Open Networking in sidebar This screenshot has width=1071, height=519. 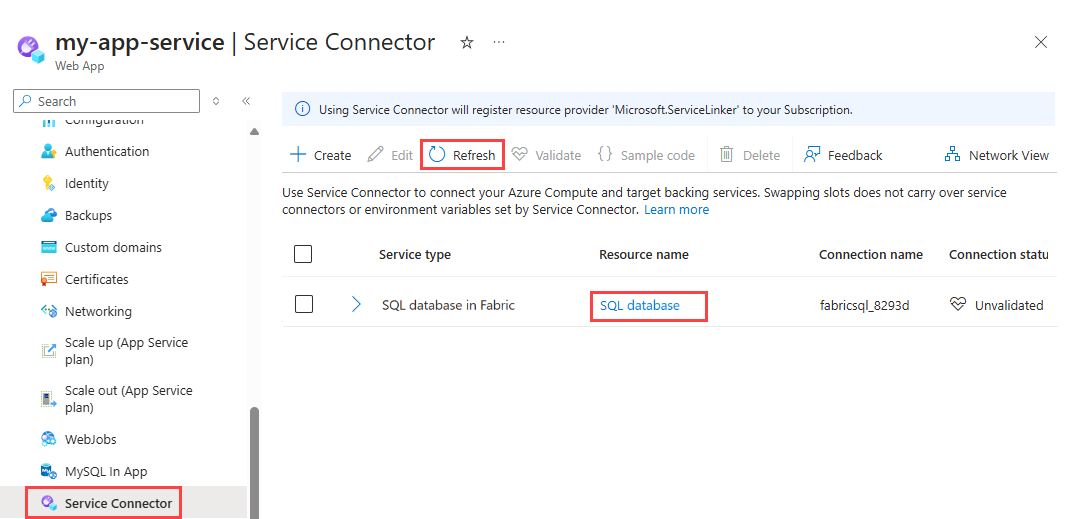pos(98,311)
